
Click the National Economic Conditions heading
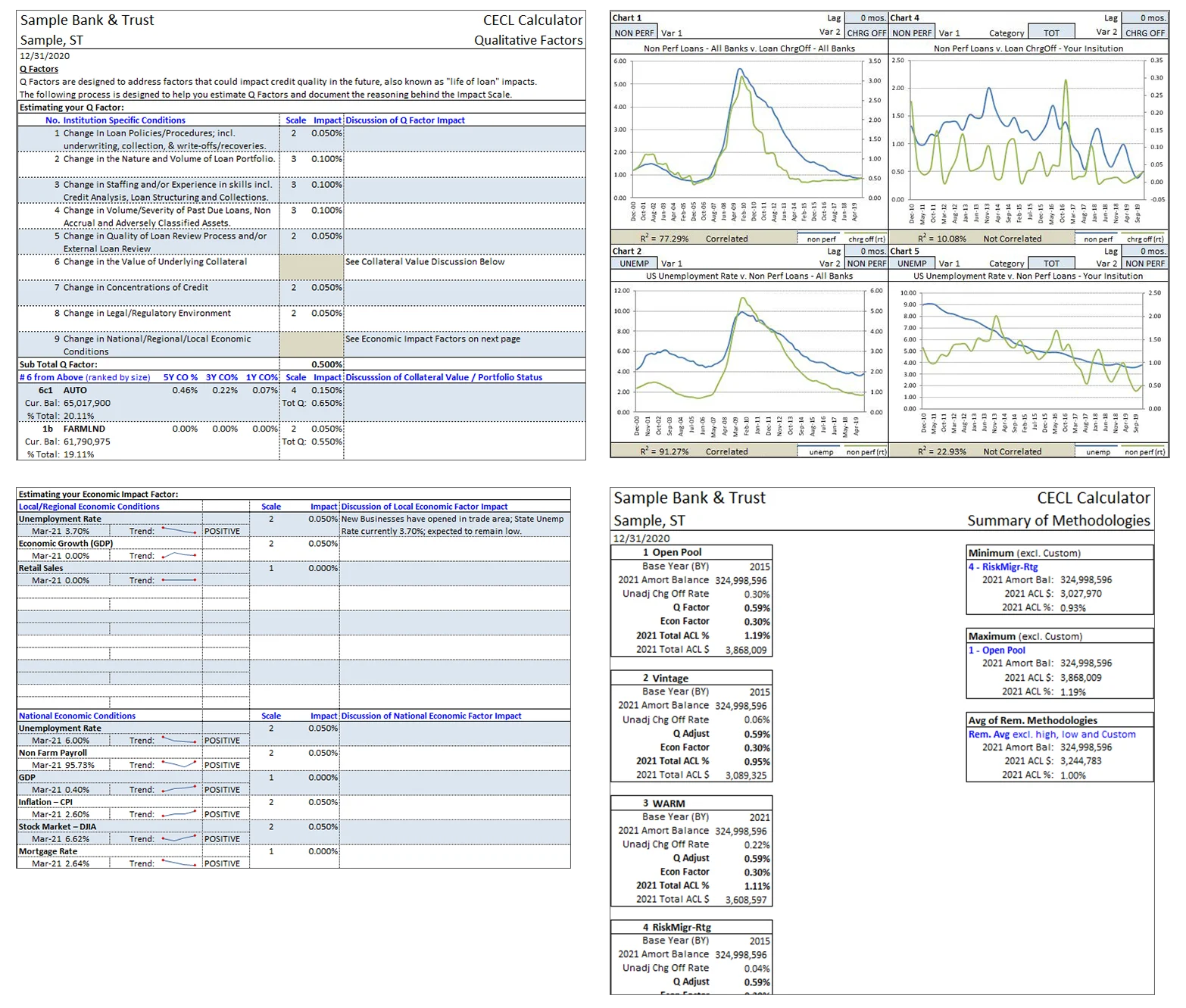(77, 716)
